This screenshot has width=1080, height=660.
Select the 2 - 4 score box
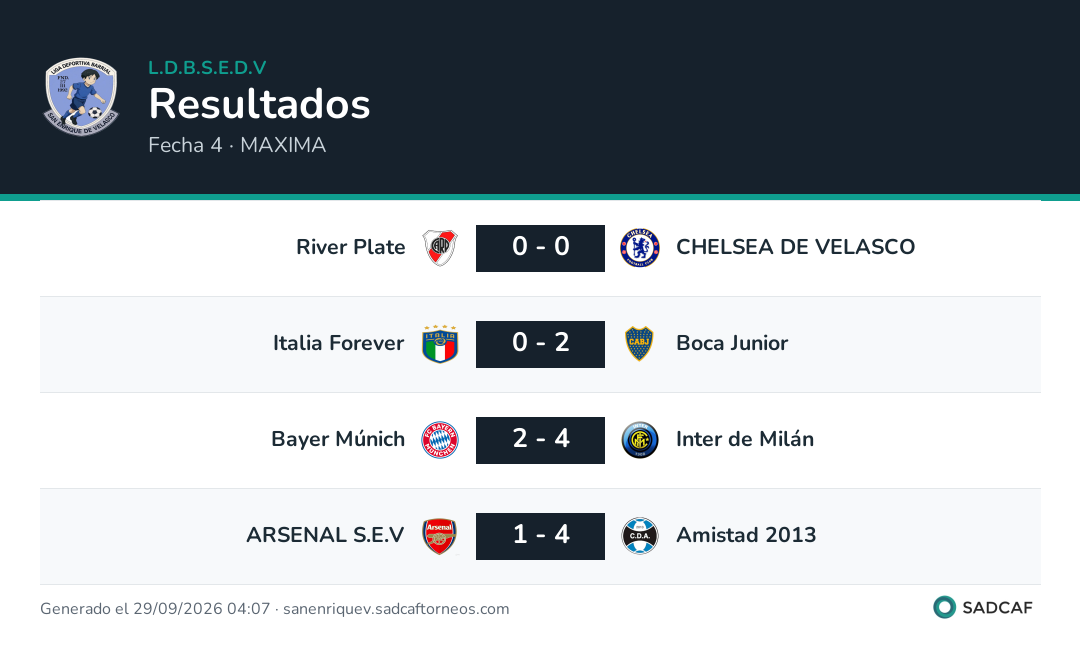point(541,440)
